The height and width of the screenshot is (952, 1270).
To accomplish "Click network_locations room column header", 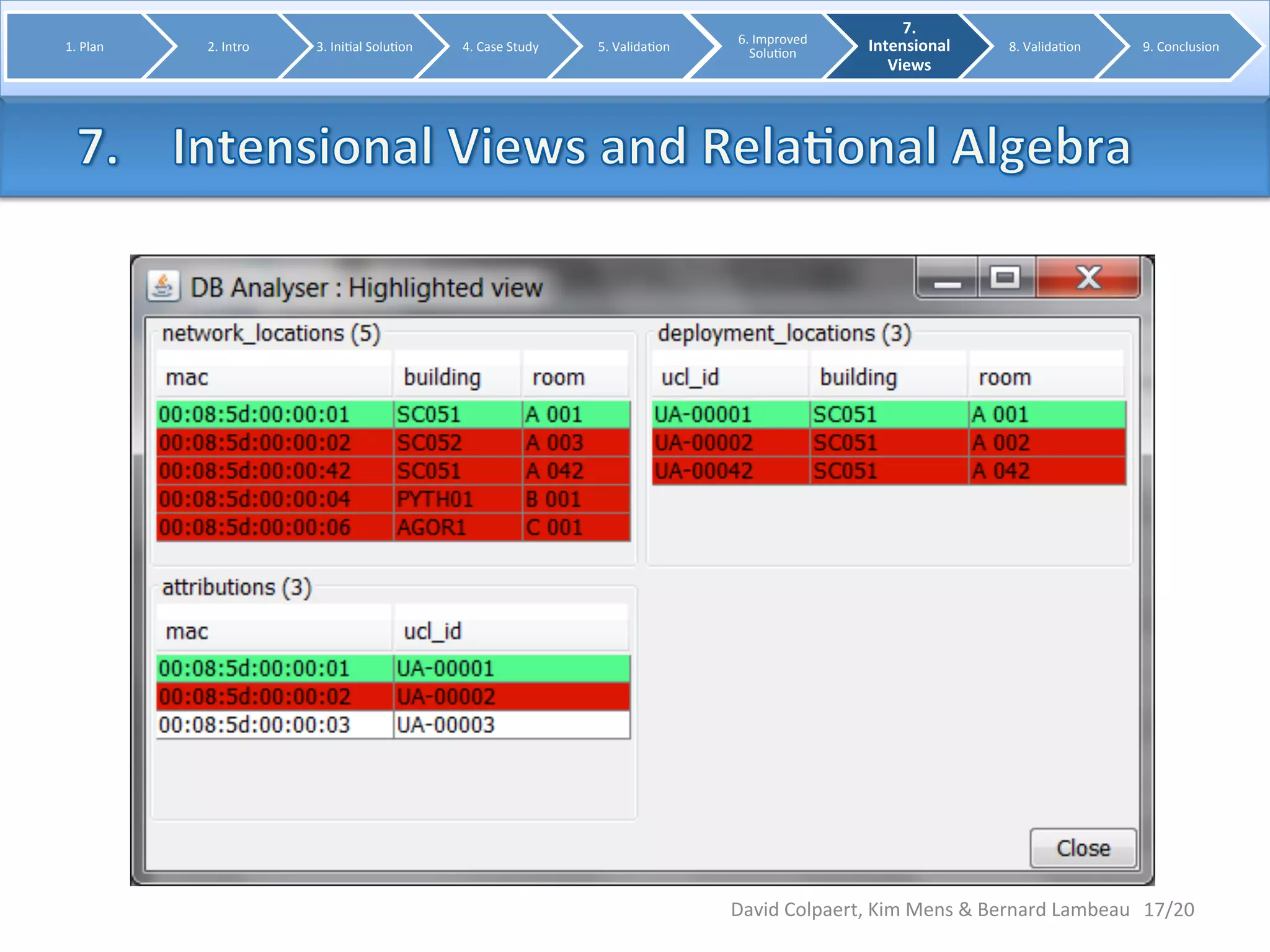I will click(x=574, y=377).
